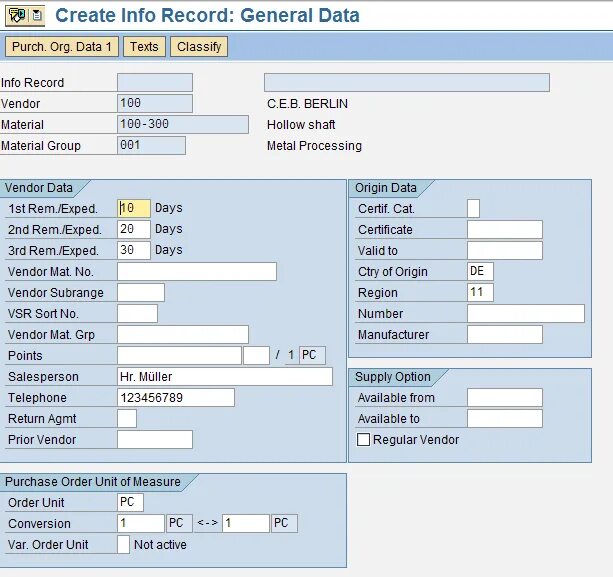
Task: Focus the 2nd Rem./Exped. field with 20
Action: coord(134,229)
